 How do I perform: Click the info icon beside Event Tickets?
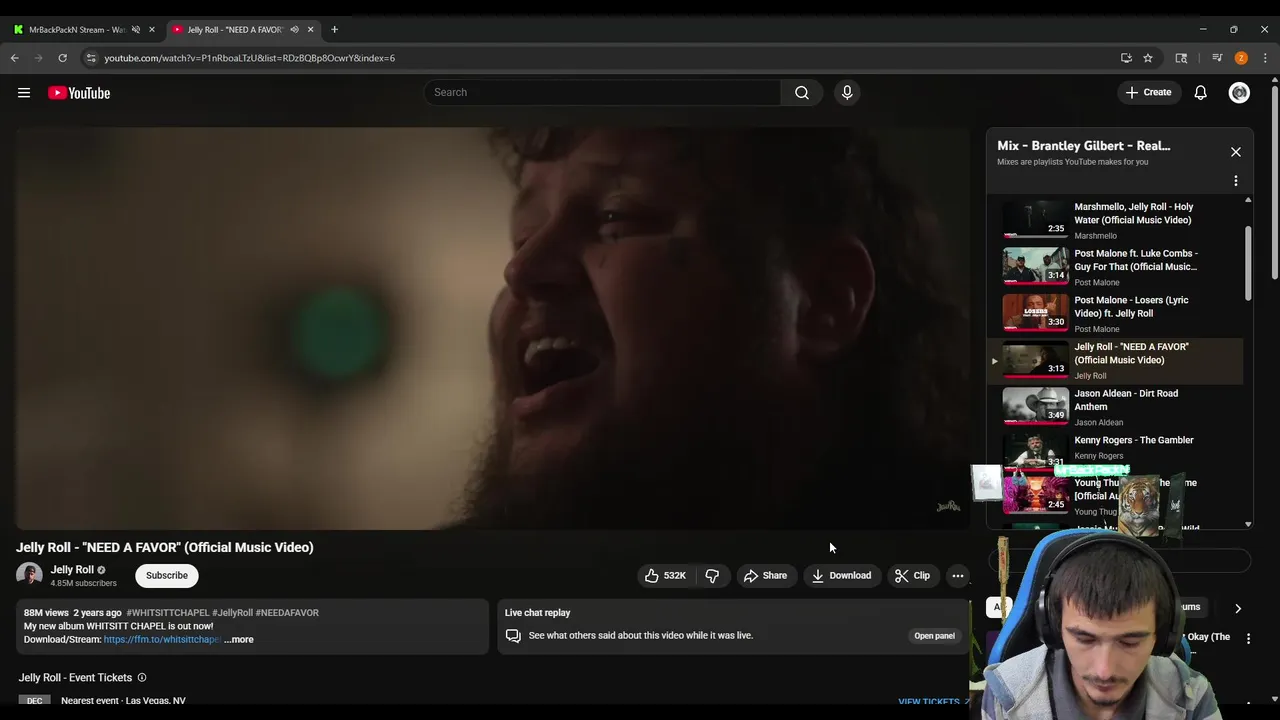tap(142, 678)
